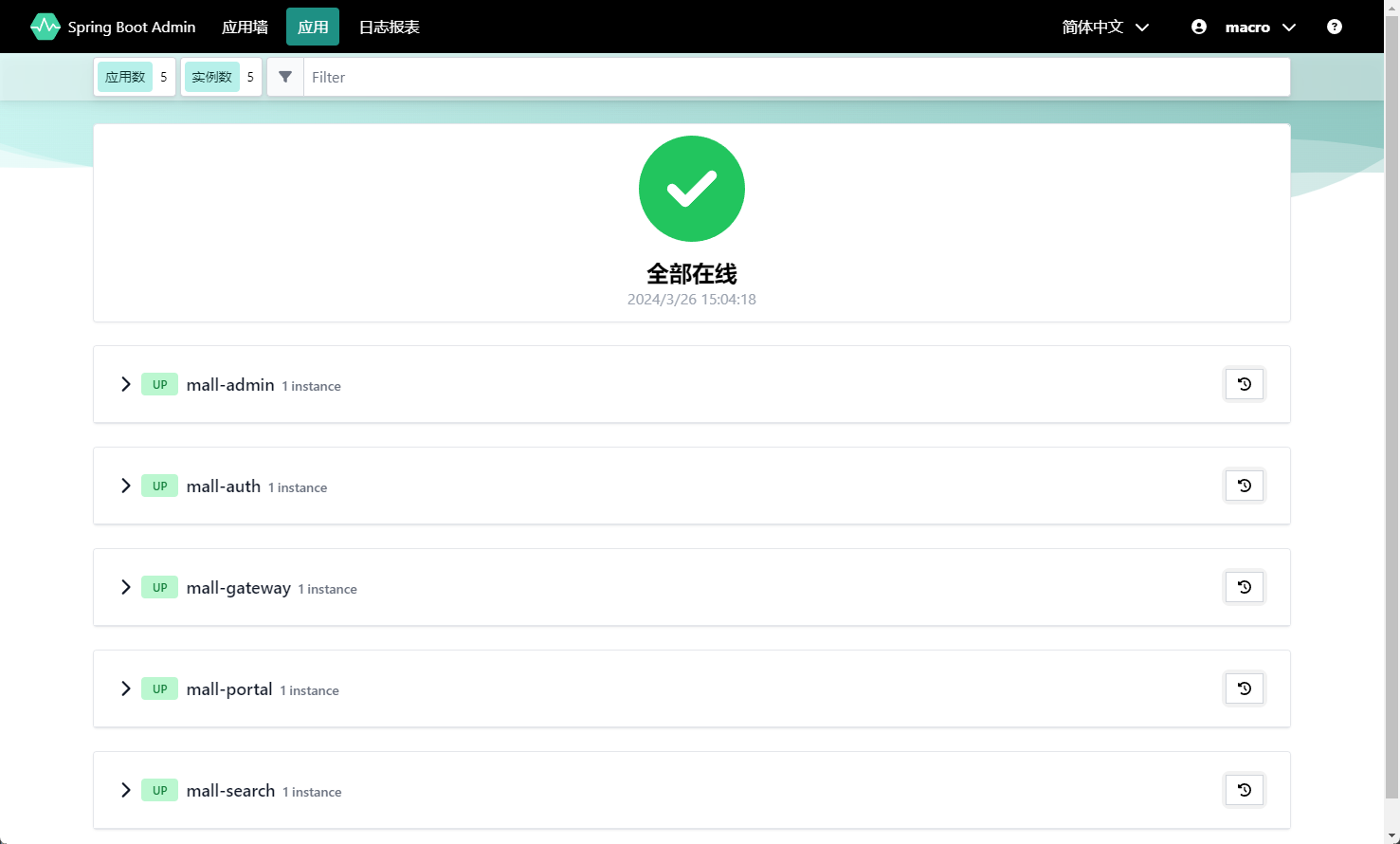This screenshot has width=1400, height=844.
Task: Click the mall-auth application name
Action: click(224, 486)
